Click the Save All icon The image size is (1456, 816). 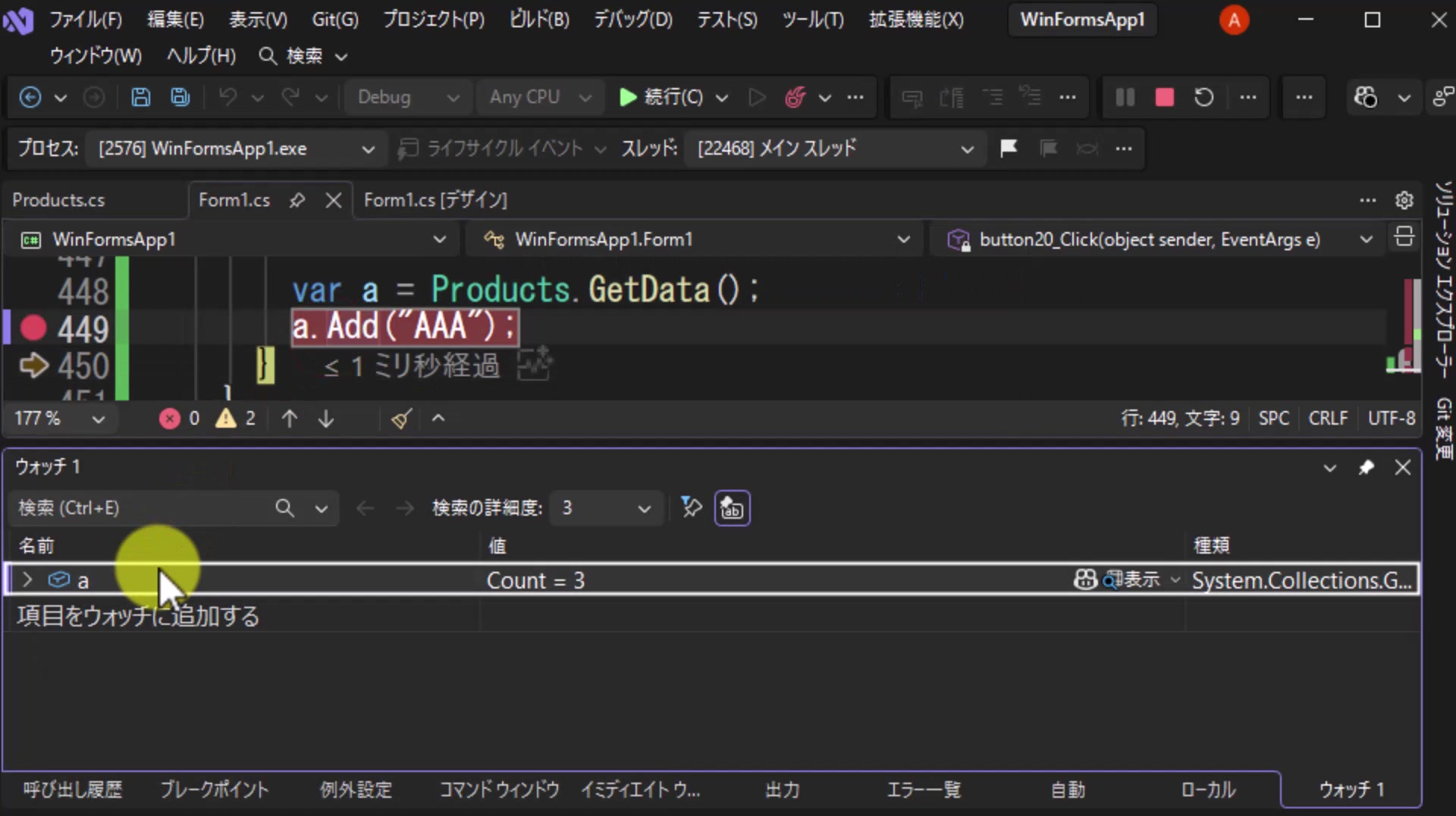click(180, 97)
